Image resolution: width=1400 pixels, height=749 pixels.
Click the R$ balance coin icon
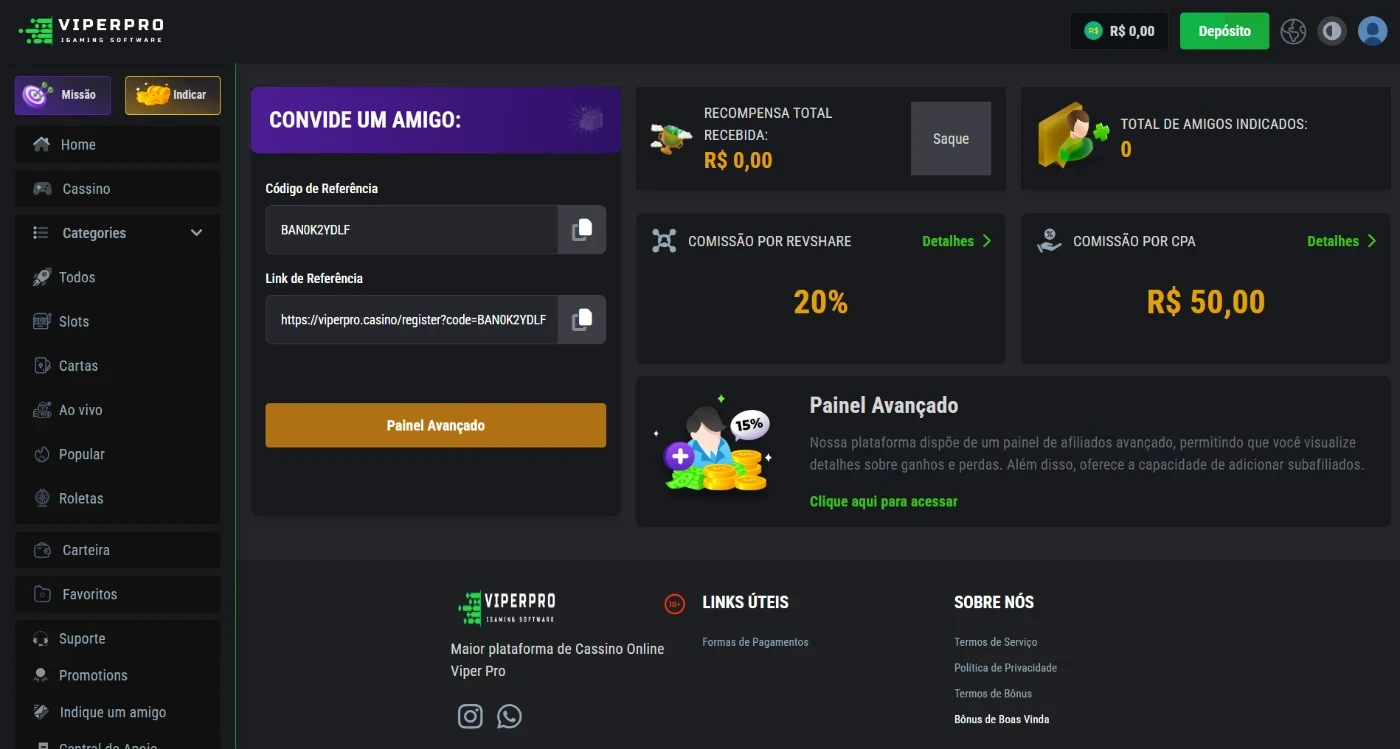point(1093,31)
